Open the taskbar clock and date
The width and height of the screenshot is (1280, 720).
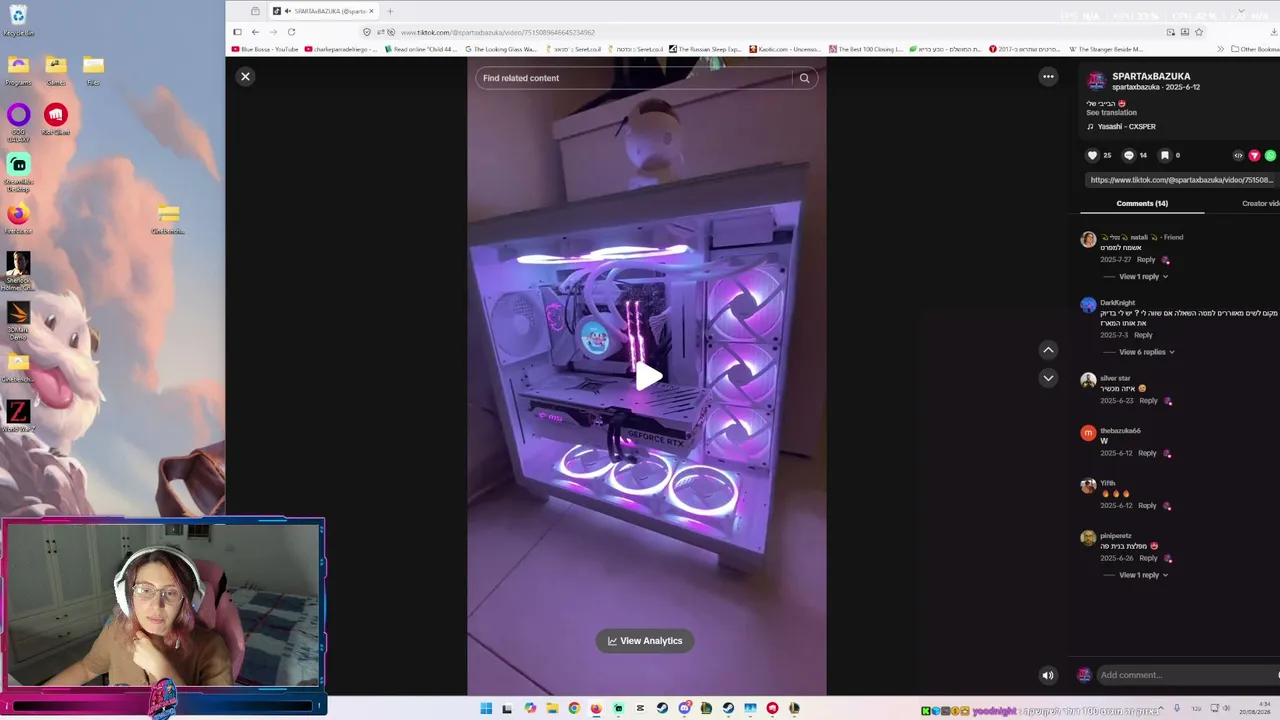pyautogui.click(x=1255, y=709)
